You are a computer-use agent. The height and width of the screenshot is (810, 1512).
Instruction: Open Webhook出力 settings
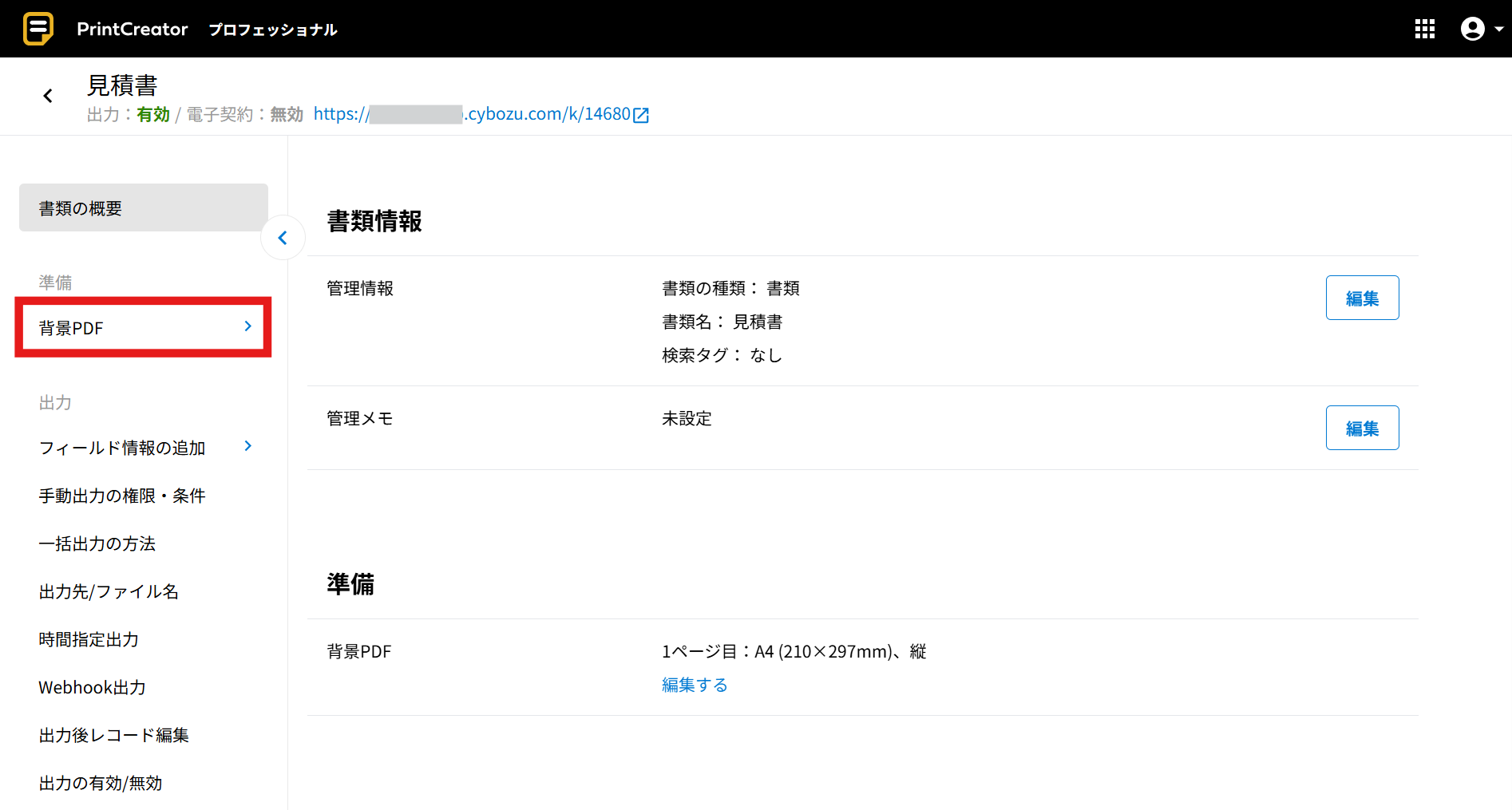(92, 687)
